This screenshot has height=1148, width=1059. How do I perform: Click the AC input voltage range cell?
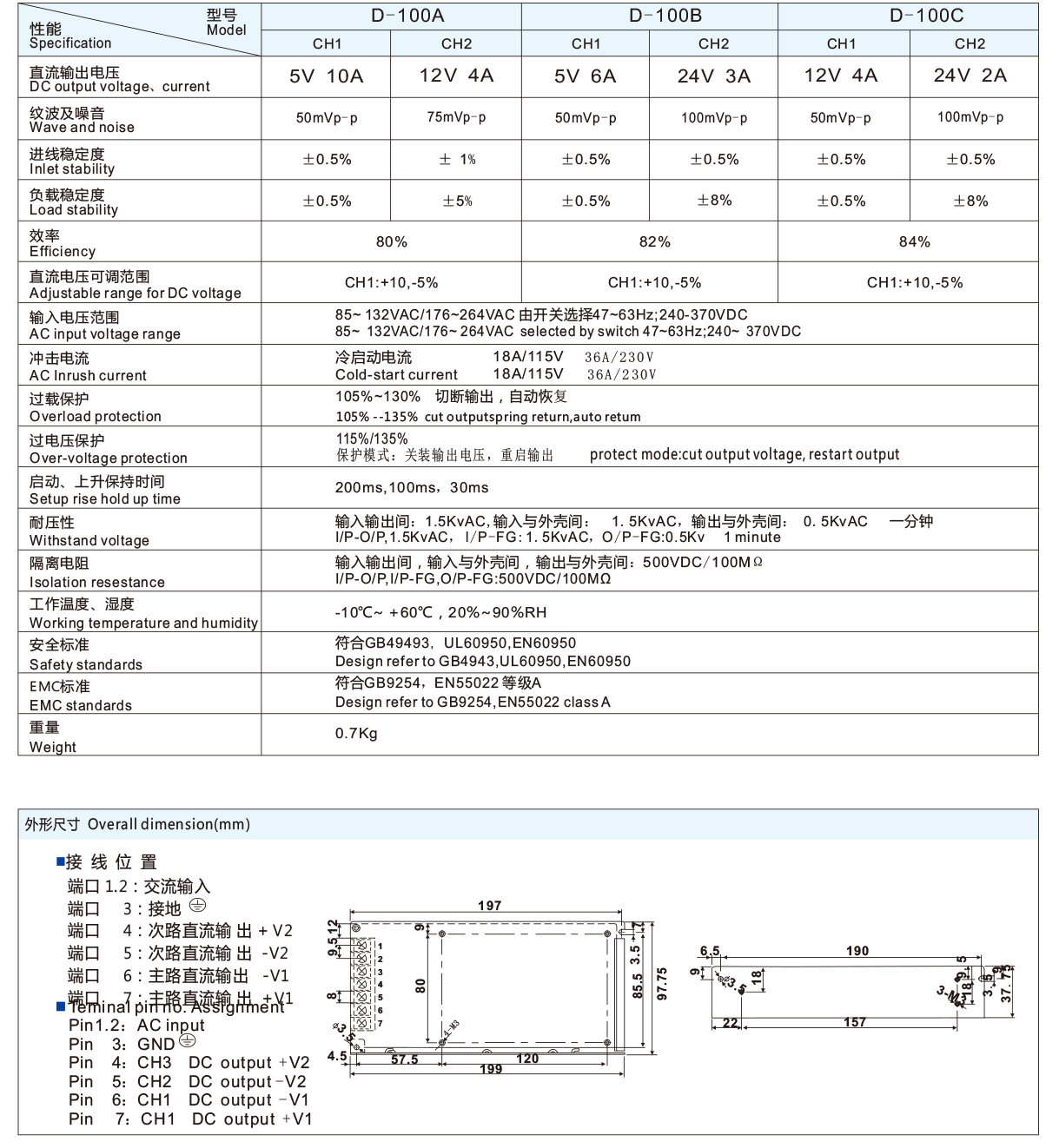646,324
